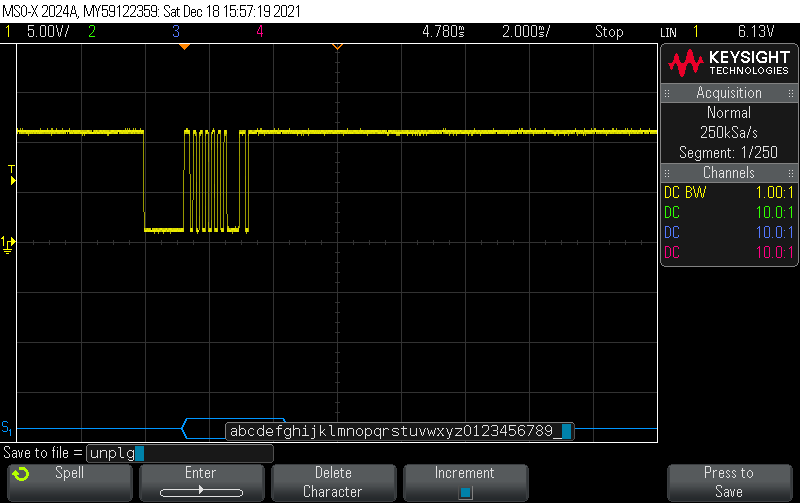Click the Keysight Technologies logo
The image size is (800, 503).
[x=729, y=64]
